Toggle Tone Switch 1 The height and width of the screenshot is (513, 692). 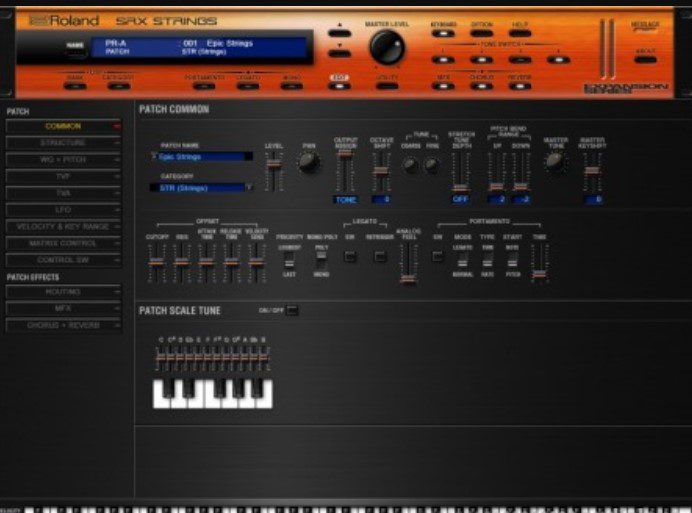point(443,60)
